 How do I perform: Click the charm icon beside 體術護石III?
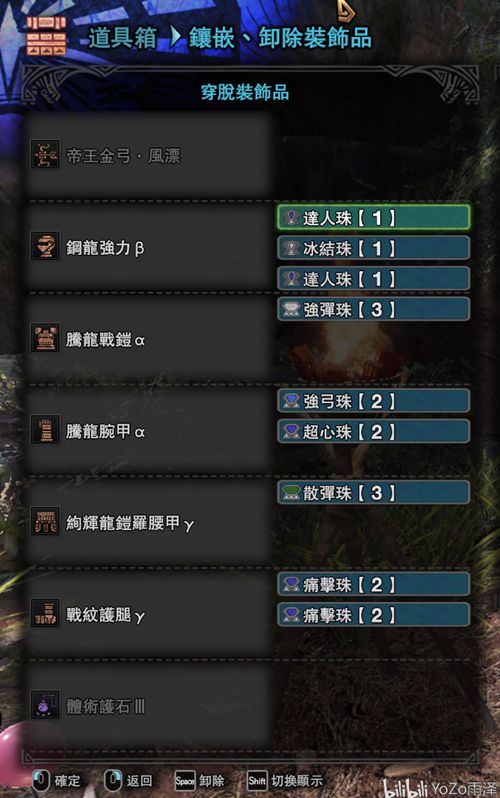coord(45,705)
